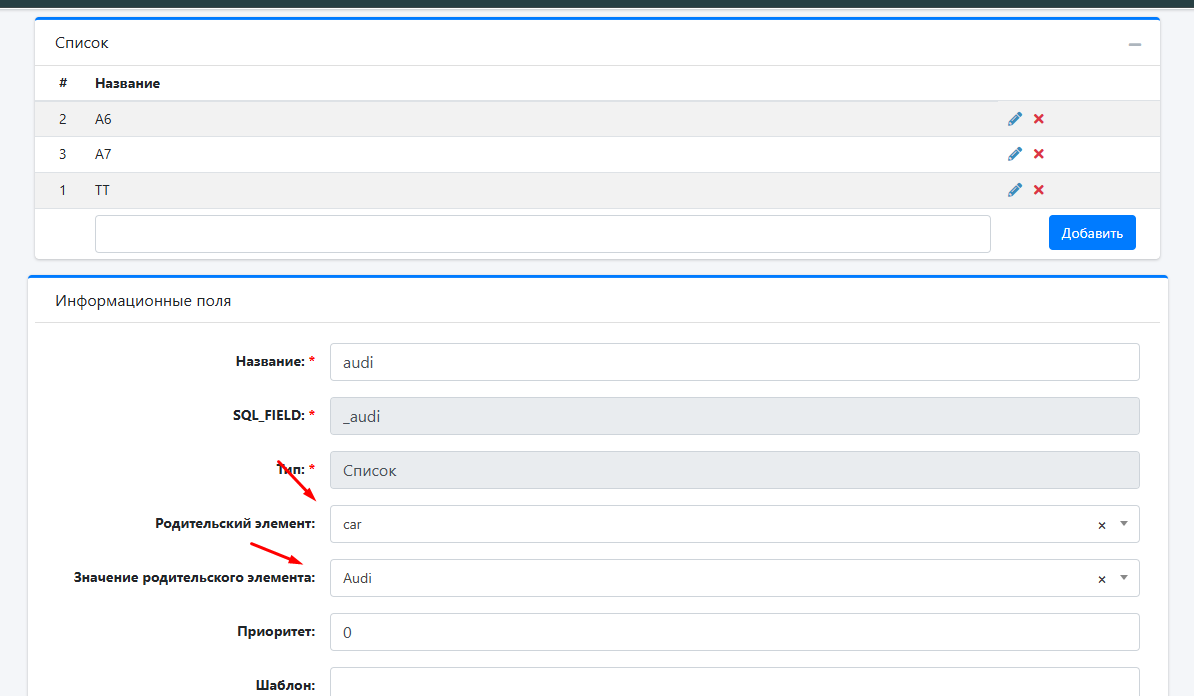Click the # column header

(63, 83)
